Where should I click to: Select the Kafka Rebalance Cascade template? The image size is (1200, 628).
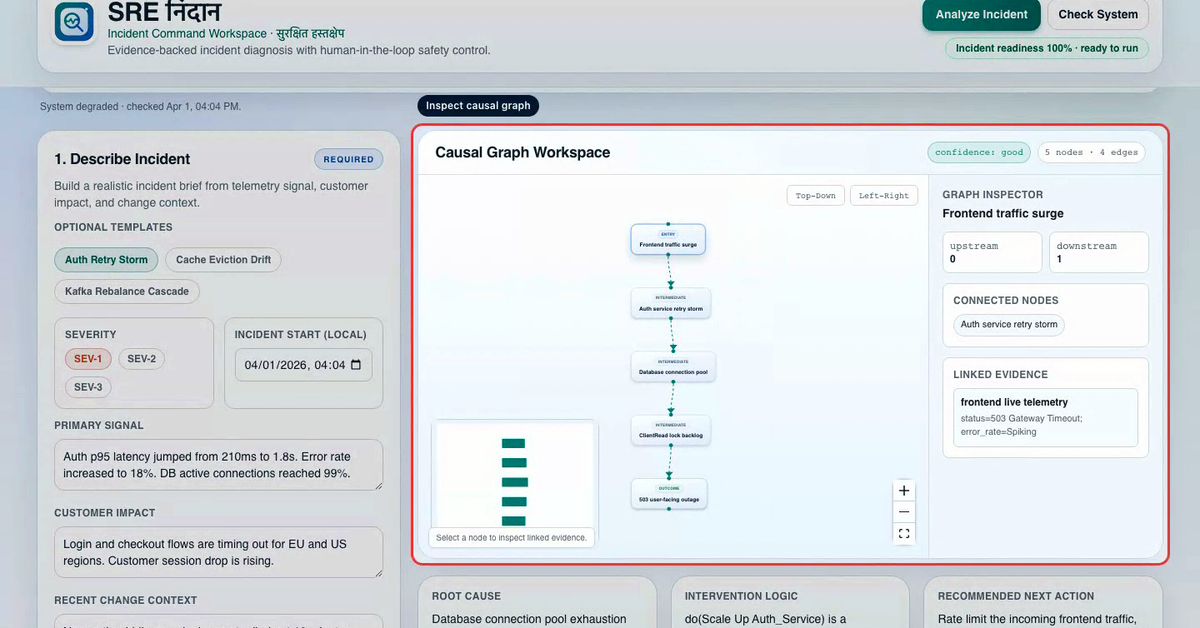point(127,292)
